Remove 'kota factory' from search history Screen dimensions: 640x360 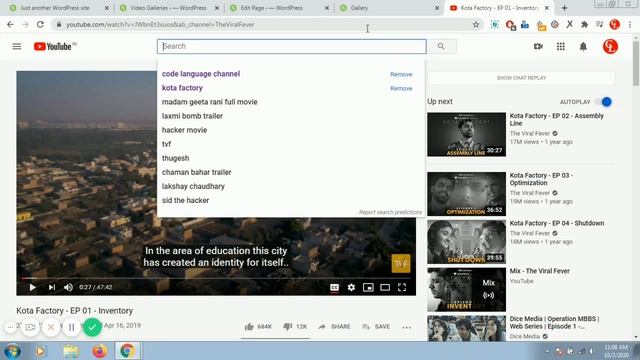(x=401, y=88)
